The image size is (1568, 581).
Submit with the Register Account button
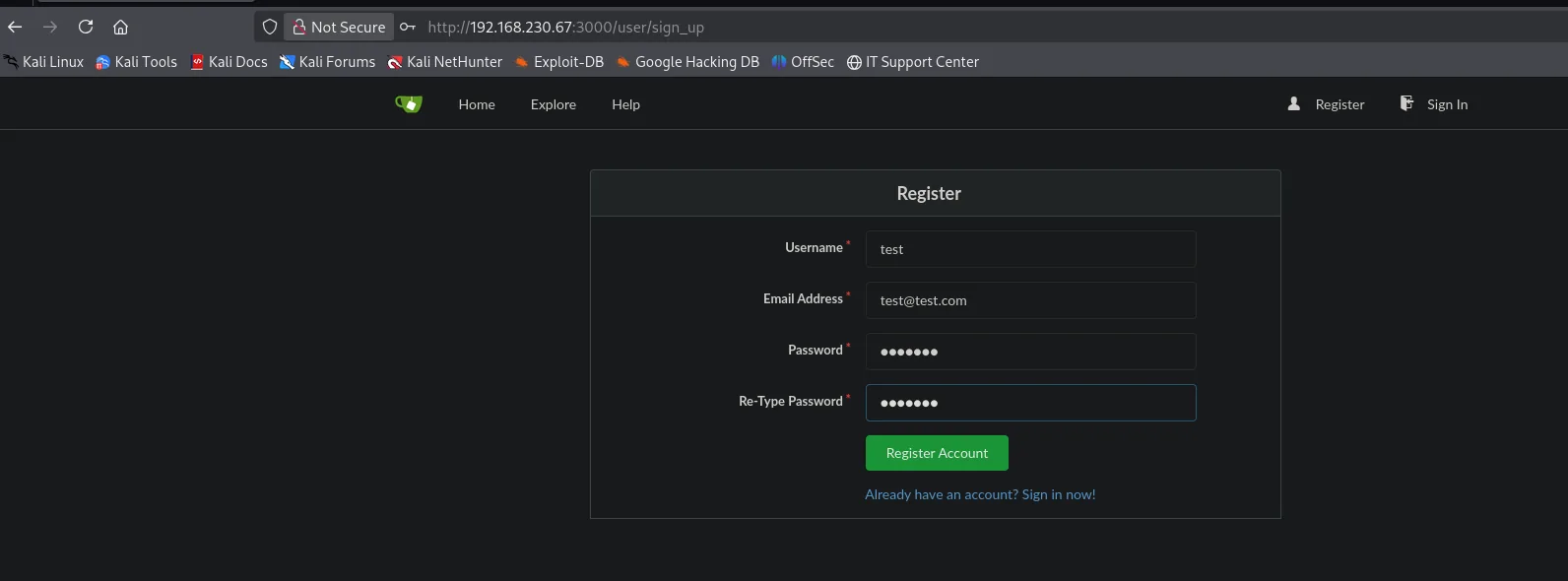(937, 453)
